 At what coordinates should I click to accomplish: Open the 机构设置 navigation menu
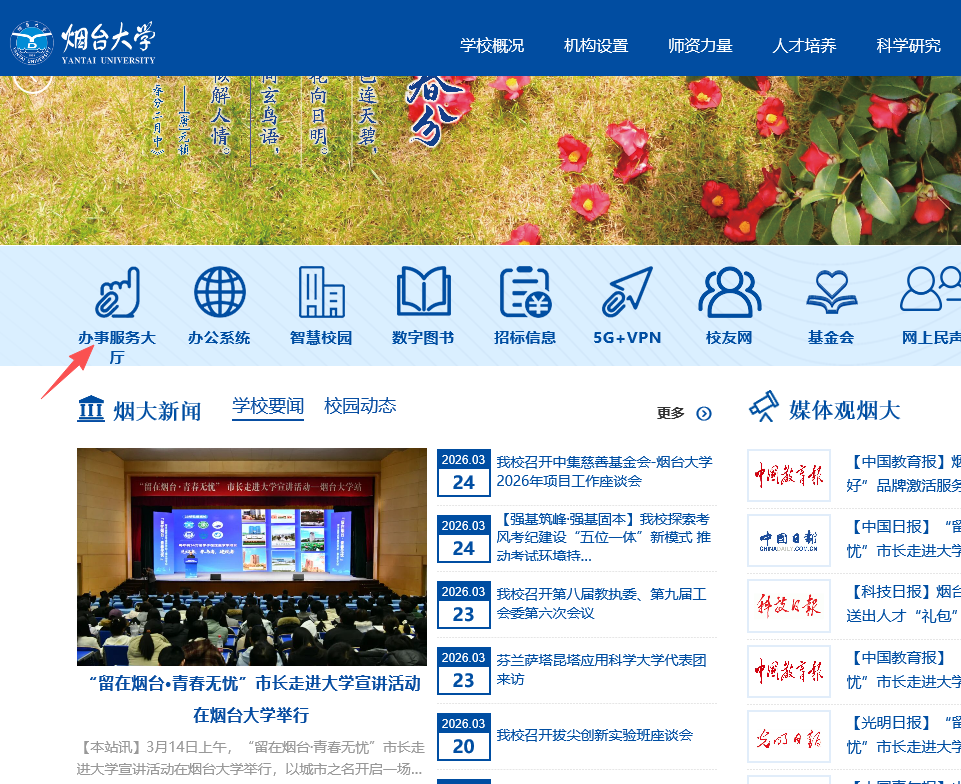tap(596, 45)
